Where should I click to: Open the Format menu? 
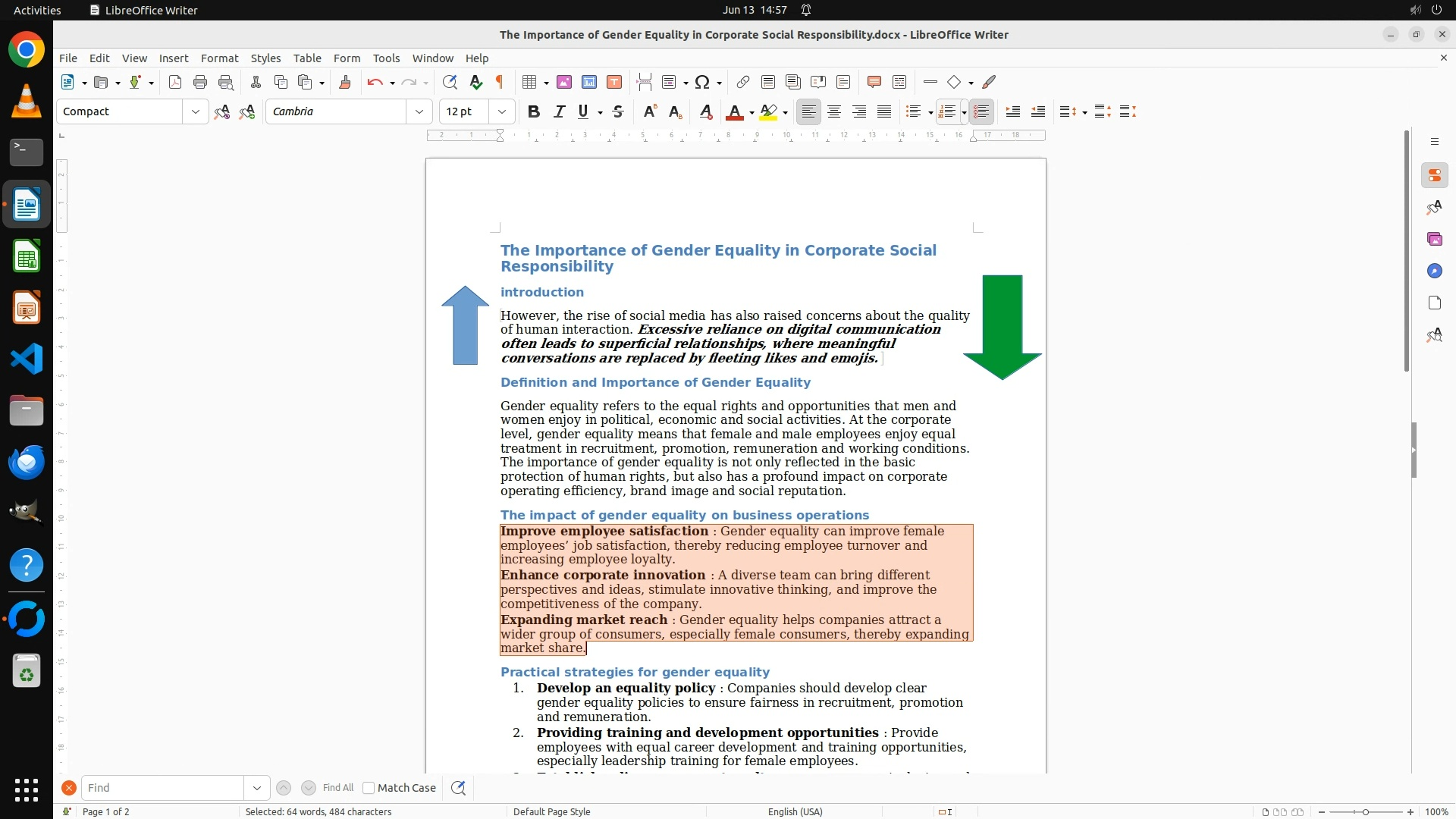click(x=219, y=58)
